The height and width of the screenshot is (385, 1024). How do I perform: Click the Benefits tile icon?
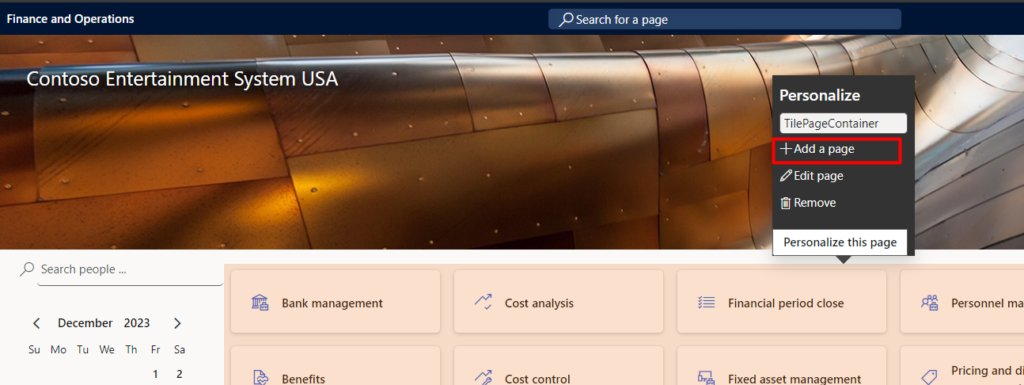[260, 378]
